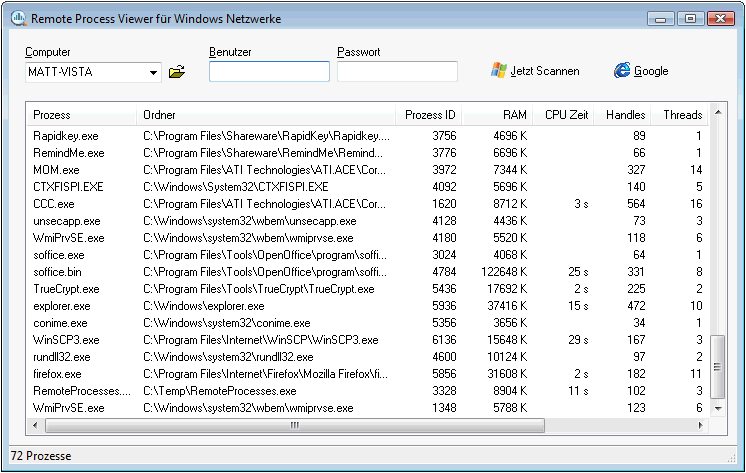Select the Rapidkey.exe process row

pos(368,136)
